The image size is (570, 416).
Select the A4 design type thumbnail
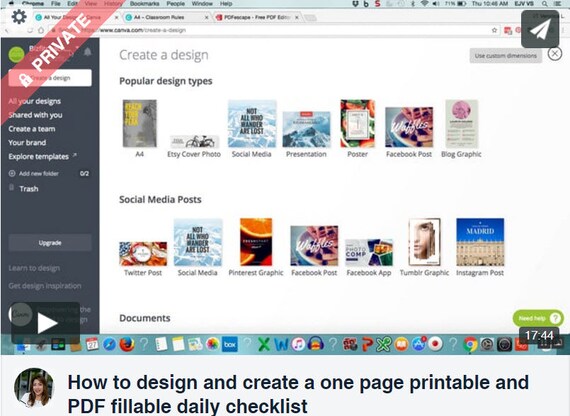point(140,124)
